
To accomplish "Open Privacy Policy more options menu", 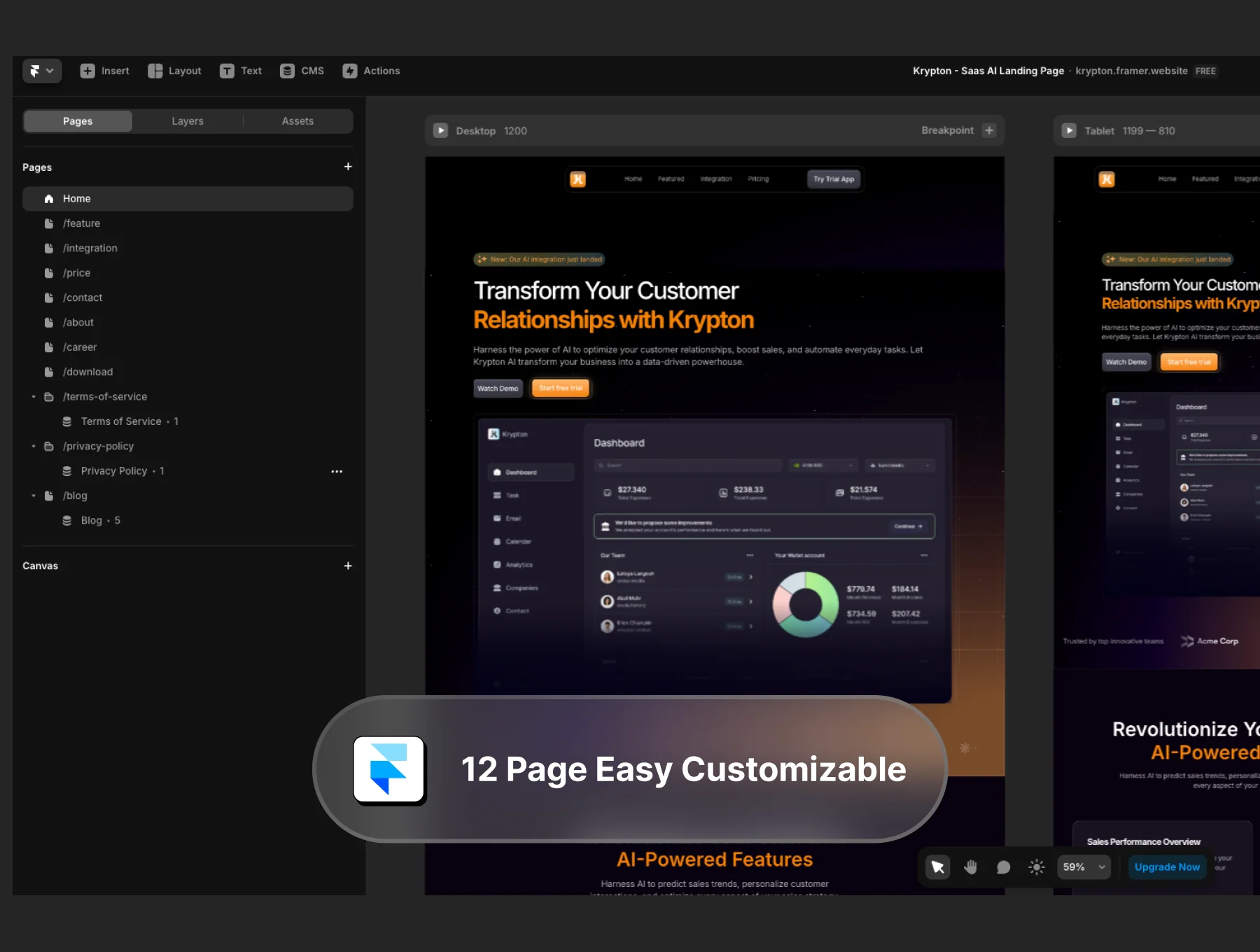I will [337, 472].
